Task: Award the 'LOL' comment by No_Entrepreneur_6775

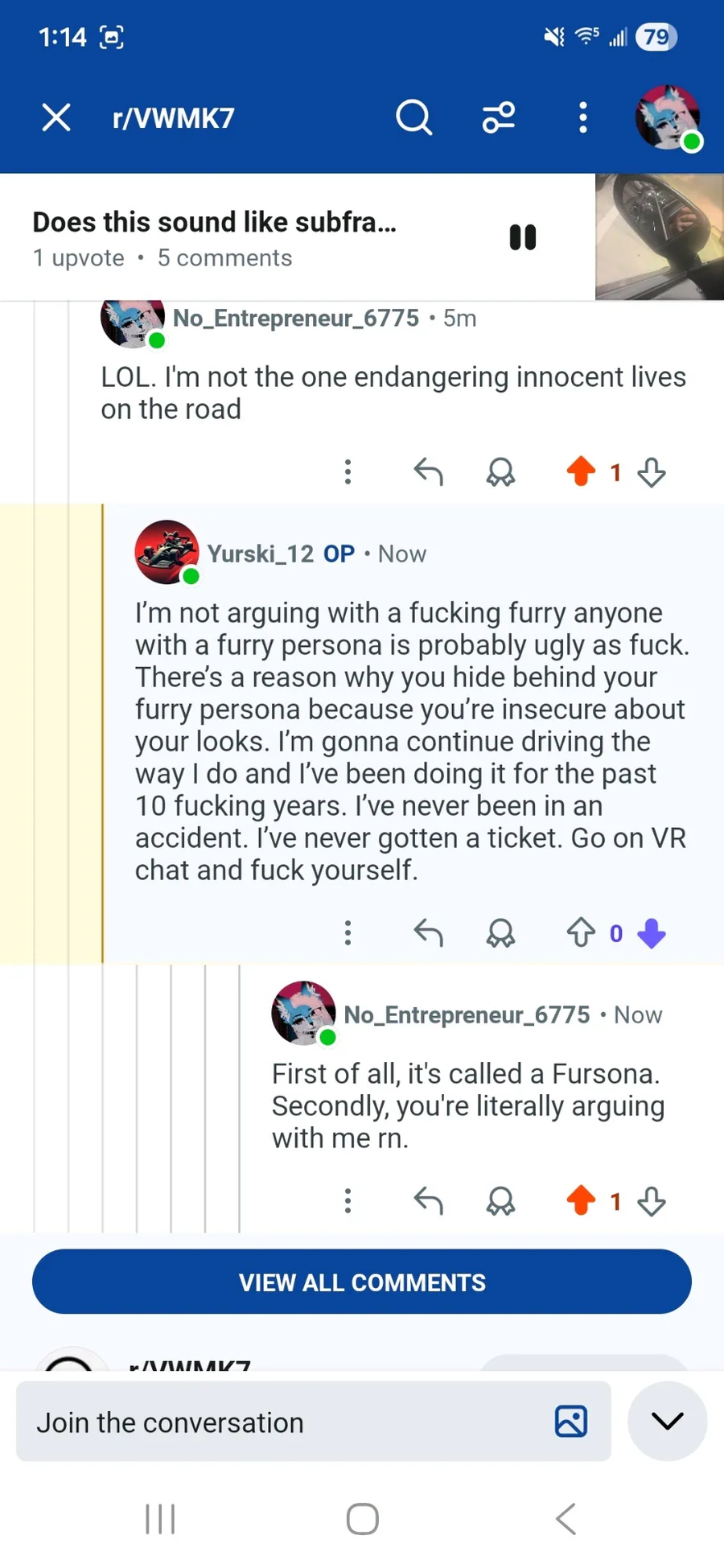Action: click(x=500, y=472)
